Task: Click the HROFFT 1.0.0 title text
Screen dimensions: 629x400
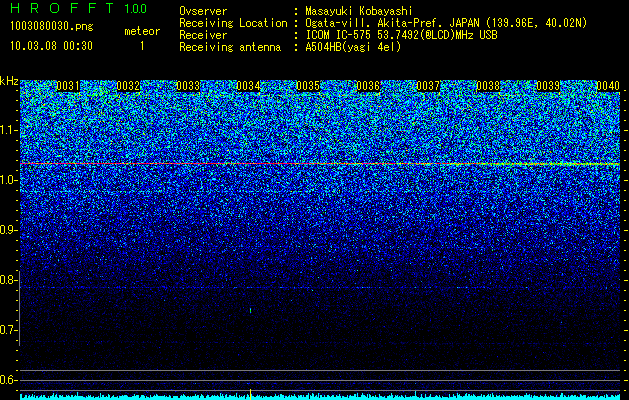Action: (79, 8)
